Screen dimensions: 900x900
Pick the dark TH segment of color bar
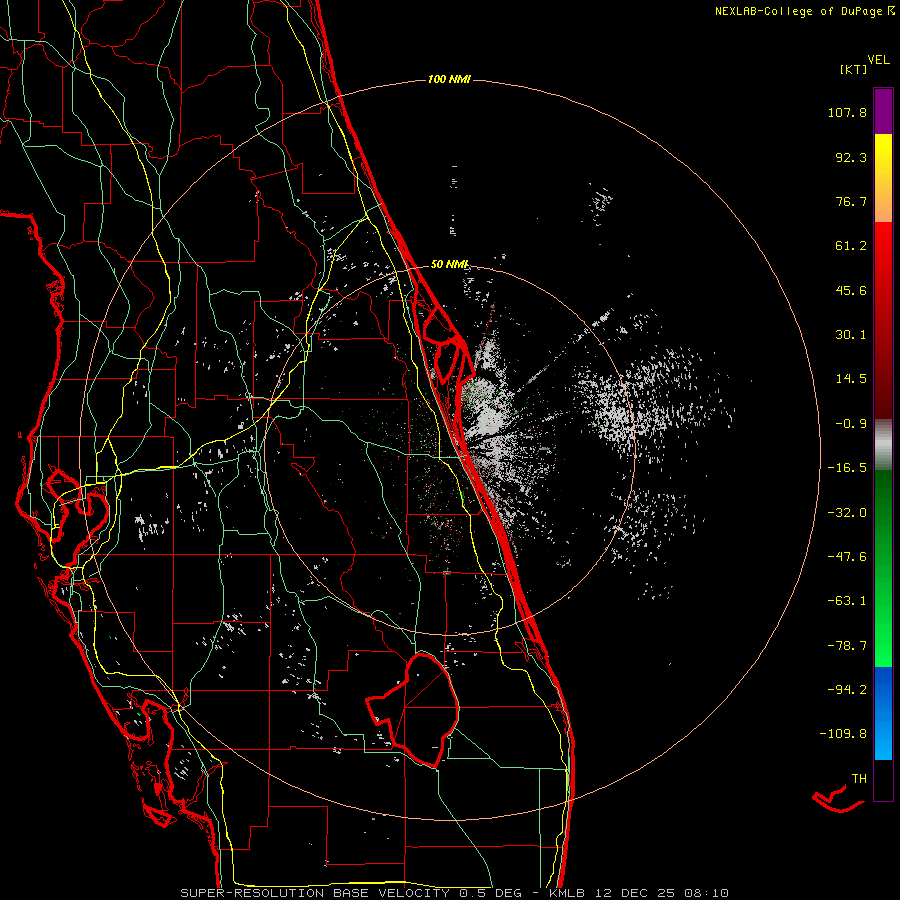click(x=883, y=780)
